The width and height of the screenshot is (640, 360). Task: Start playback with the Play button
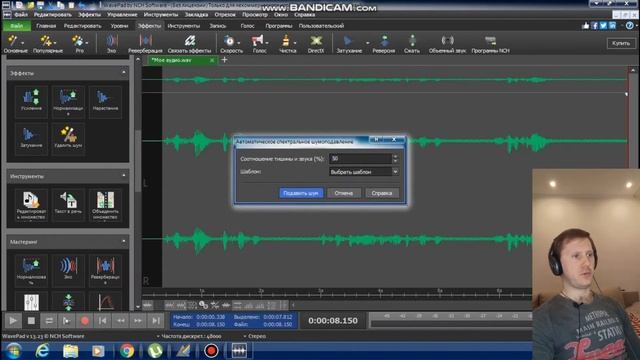pyautogui.click(x=13, y=321)
